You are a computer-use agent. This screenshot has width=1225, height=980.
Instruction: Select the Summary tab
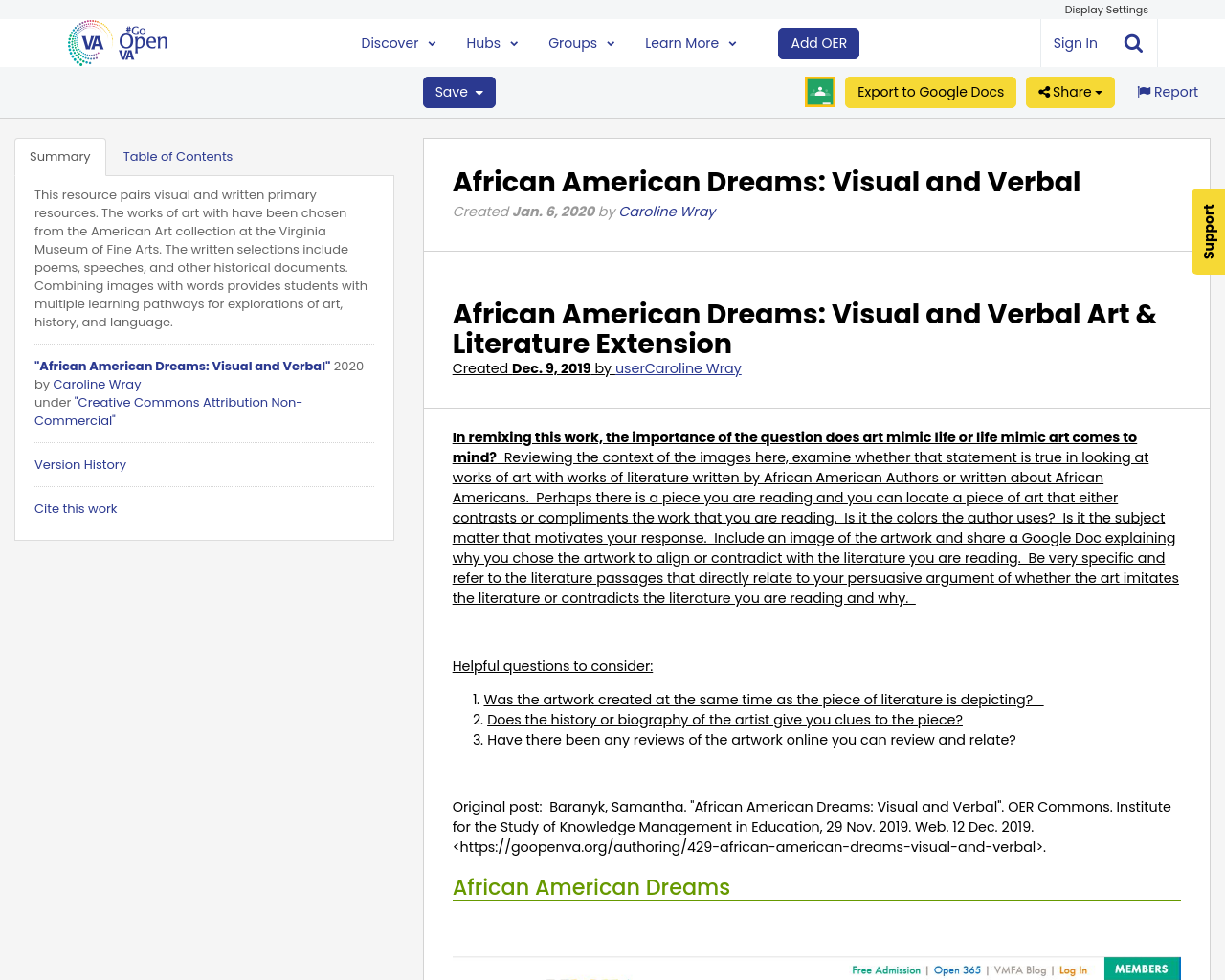coord(59,155)
